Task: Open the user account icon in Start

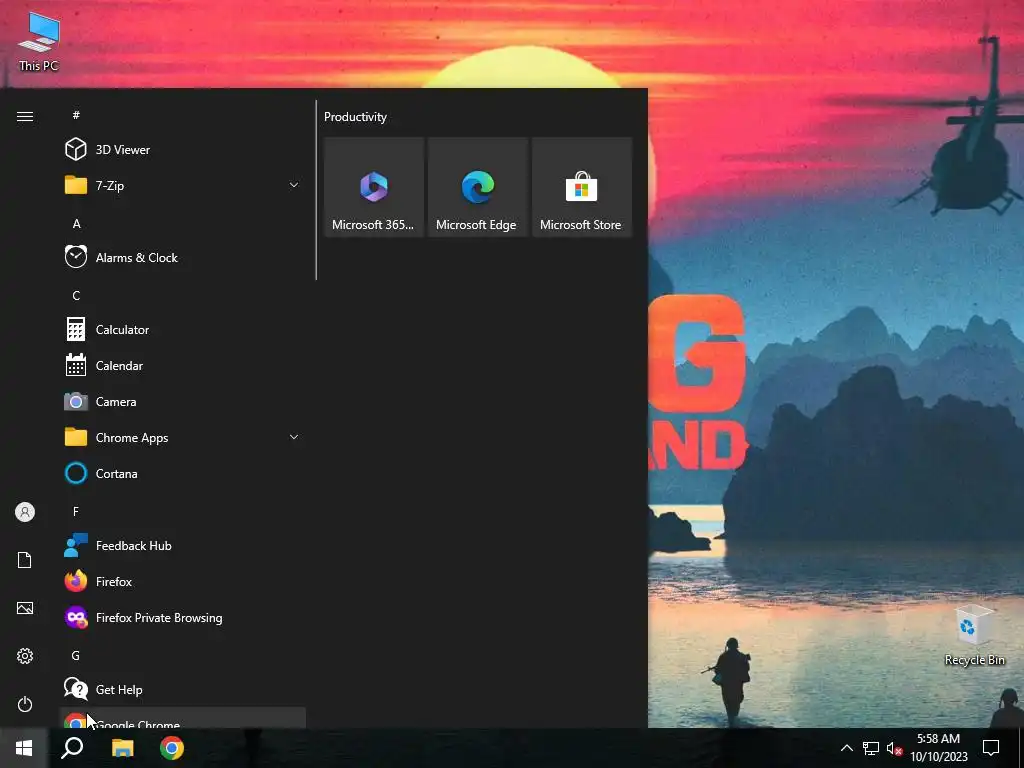Action: pos(25,512)
